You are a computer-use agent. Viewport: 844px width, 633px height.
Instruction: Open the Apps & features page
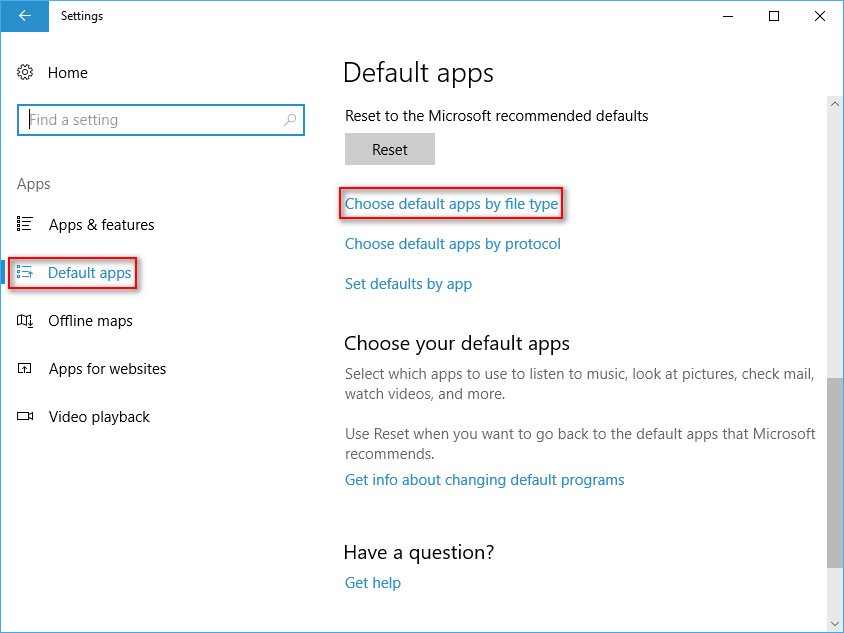coord(101,225)
